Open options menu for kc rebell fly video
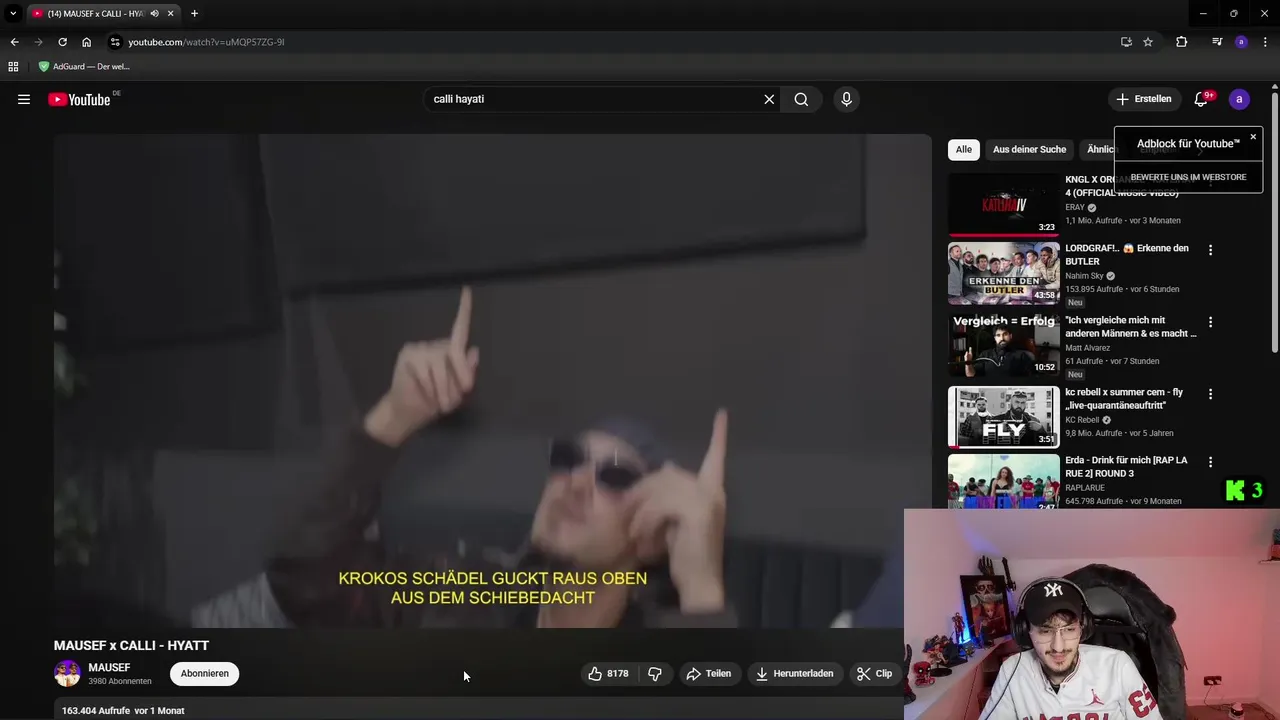The image size is (1280, 720). tap(1210, 394)
